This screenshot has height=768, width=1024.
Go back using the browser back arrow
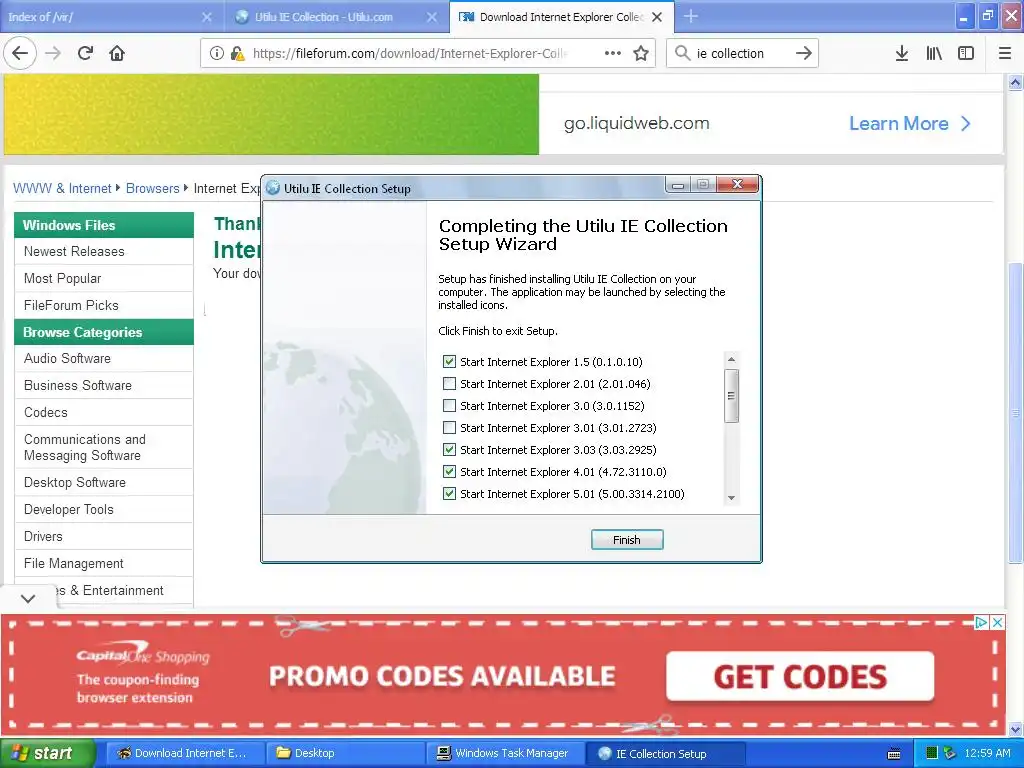click(20, 53)
